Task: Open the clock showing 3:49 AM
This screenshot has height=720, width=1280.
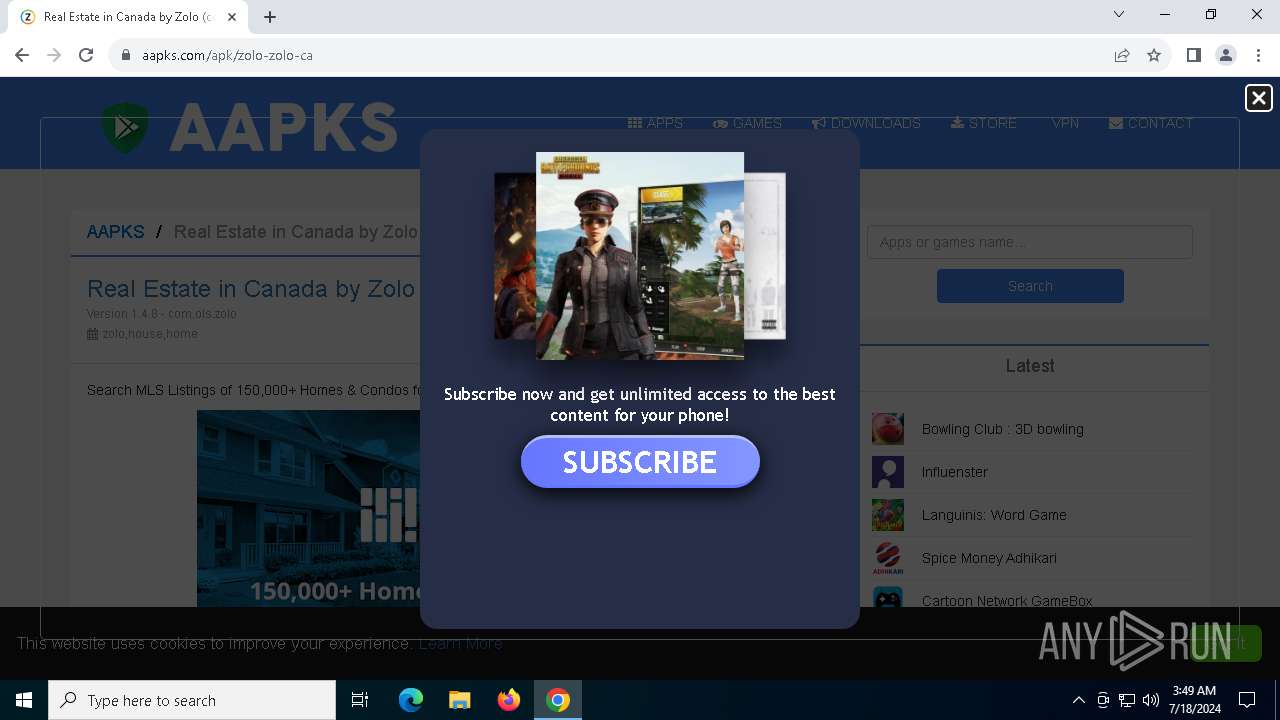Action: (1194, 700)
